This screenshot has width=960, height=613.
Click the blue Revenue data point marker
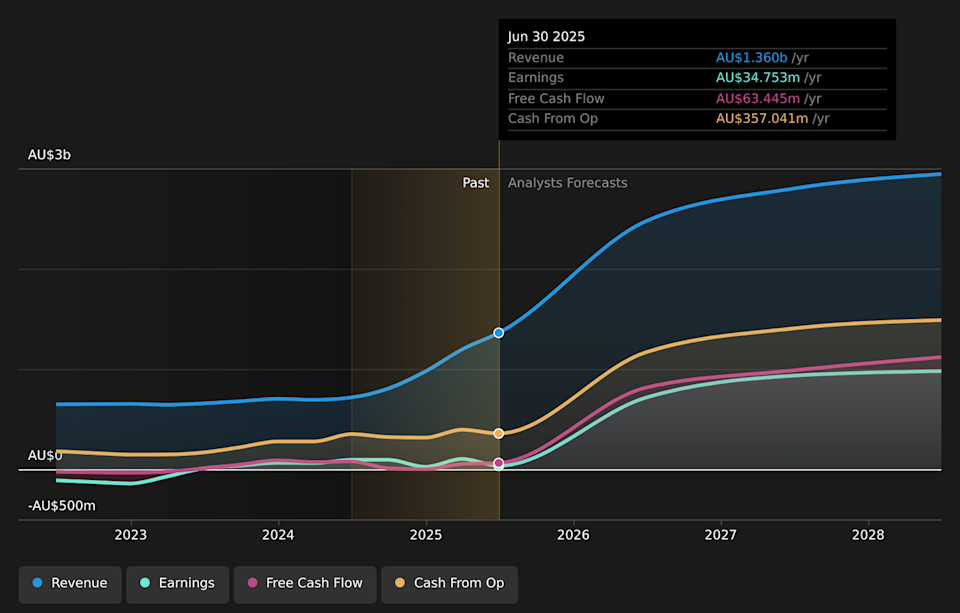point(499,332)
